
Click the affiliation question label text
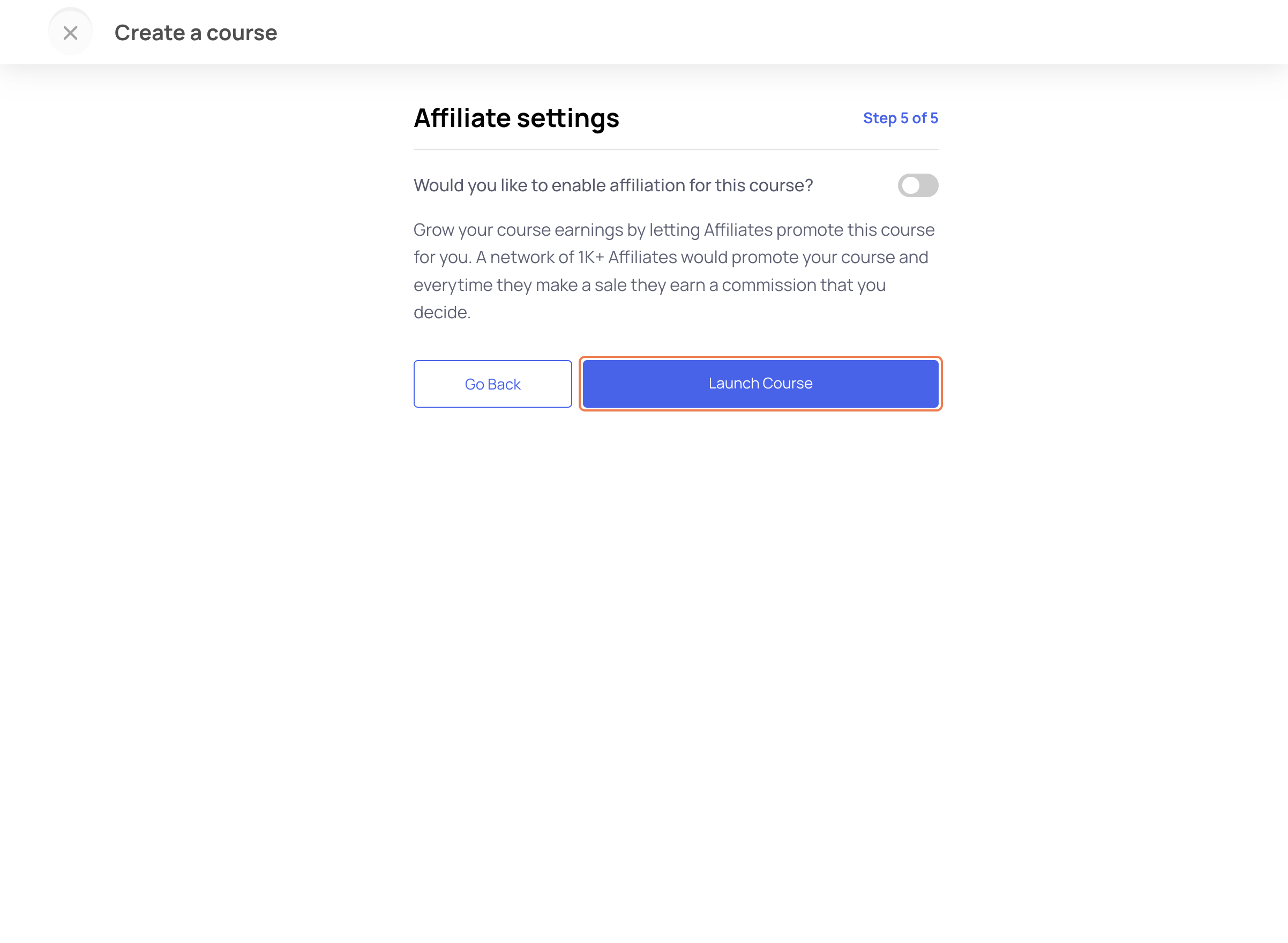click(x=613, y=185)
